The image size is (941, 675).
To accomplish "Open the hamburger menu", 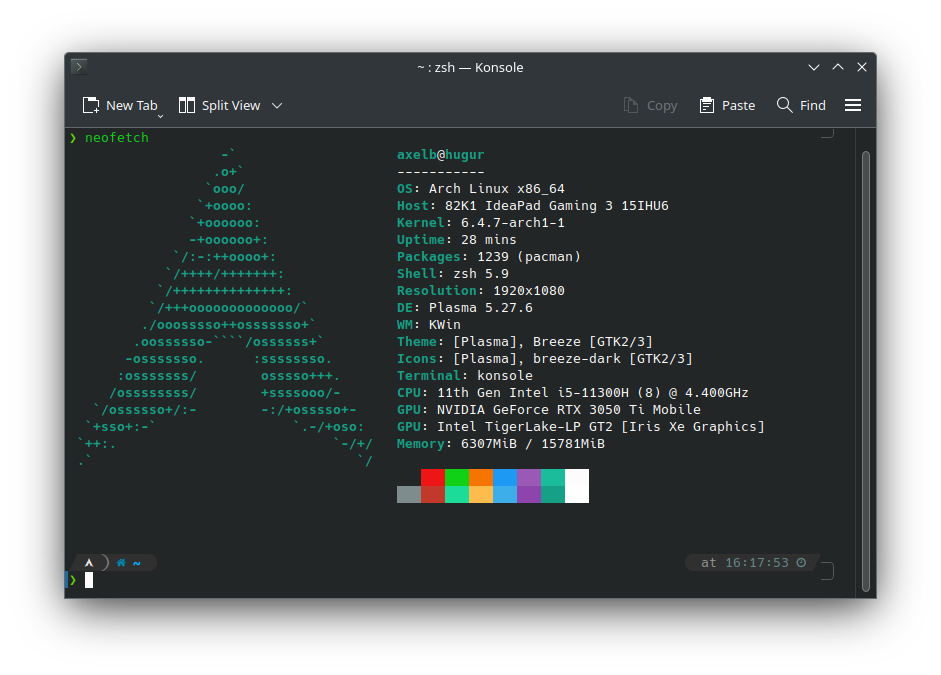I will click(x=853, y=106).
